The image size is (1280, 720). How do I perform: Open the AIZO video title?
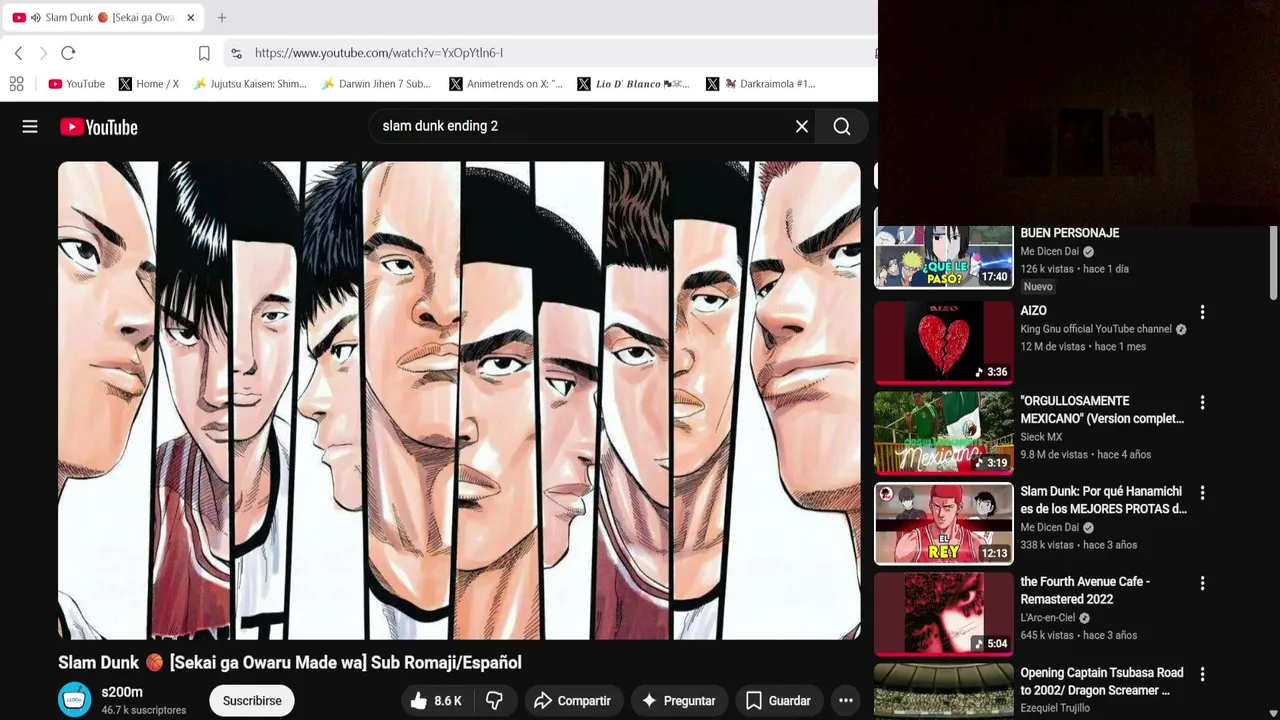1033,311
